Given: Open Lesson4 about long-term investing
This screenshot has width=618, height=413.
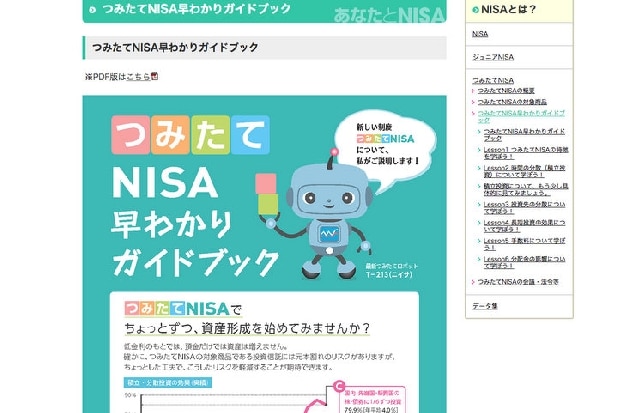Looking at the screenshot, I should click(524, 226).
